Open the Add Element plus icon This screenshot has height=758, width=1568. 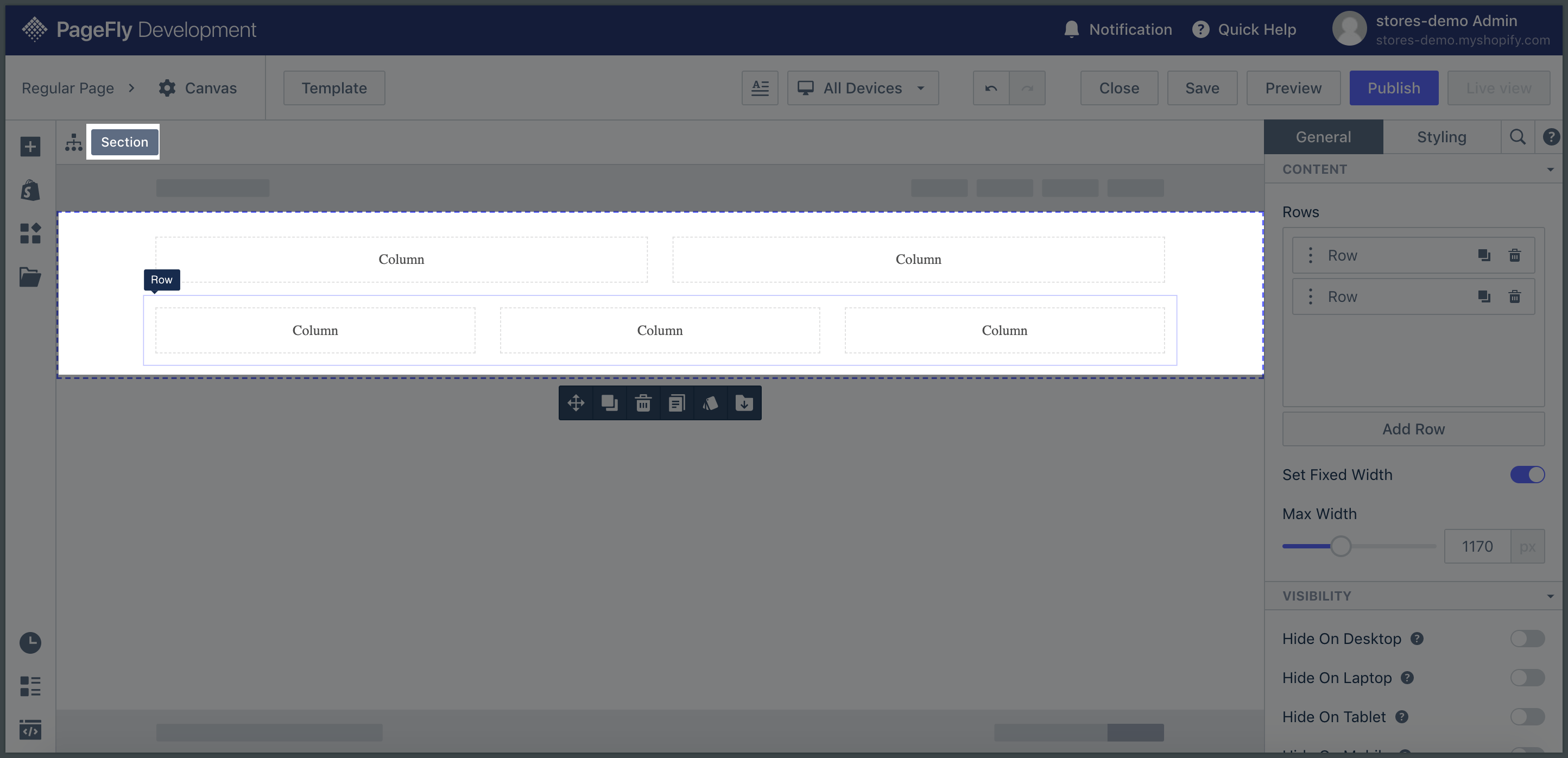coord(30,146)
